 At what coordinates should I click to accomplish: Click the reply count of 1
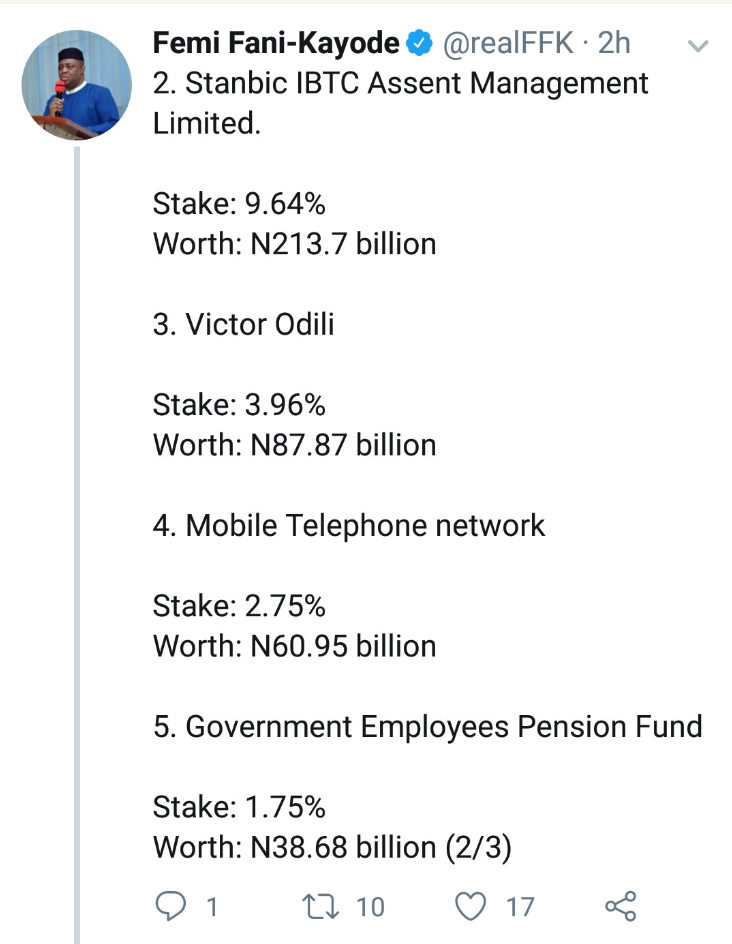point(211,907)
